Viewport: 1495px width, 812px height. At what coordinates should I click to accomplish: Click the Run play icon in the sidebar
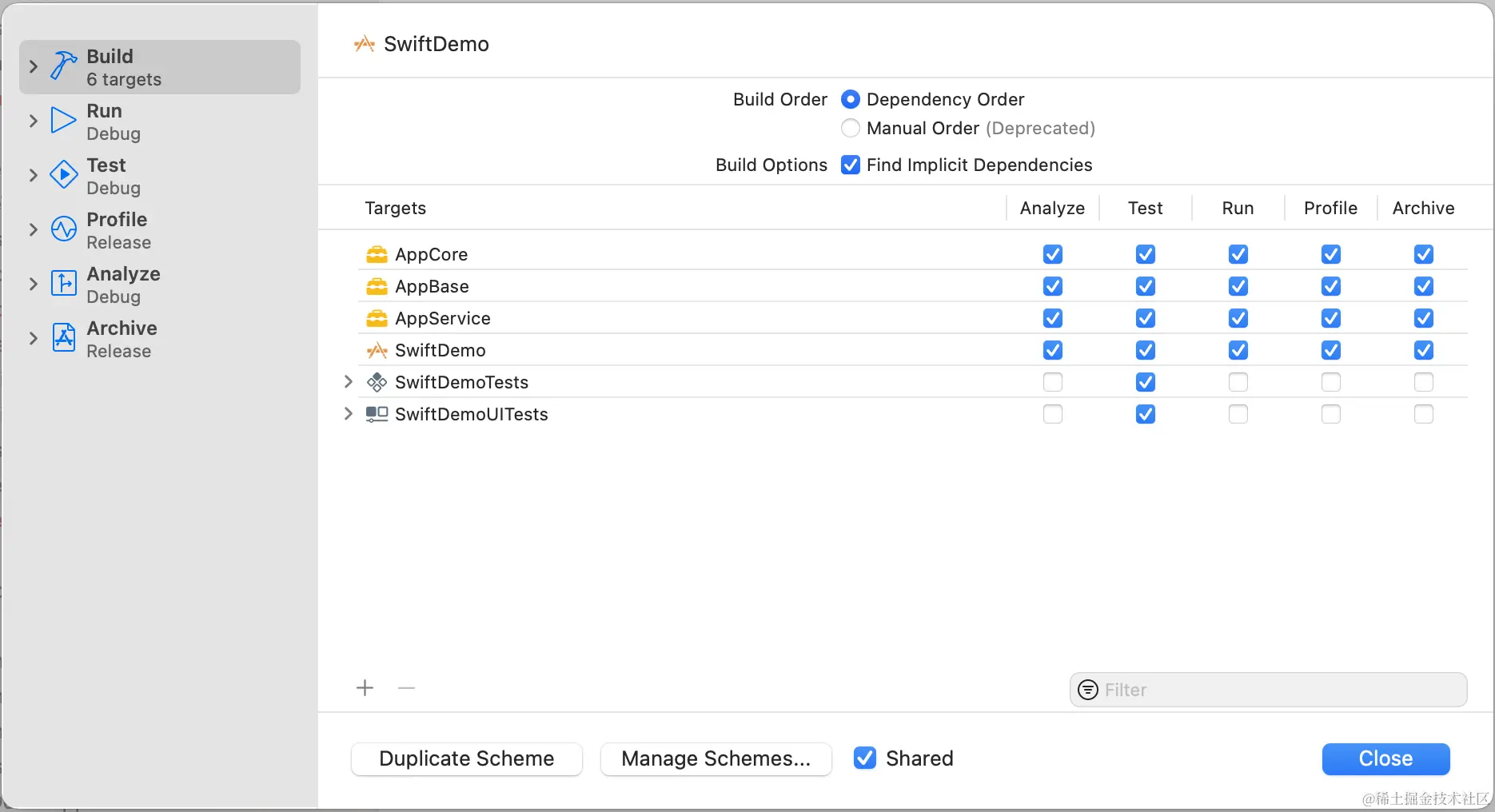coord(64,121)
